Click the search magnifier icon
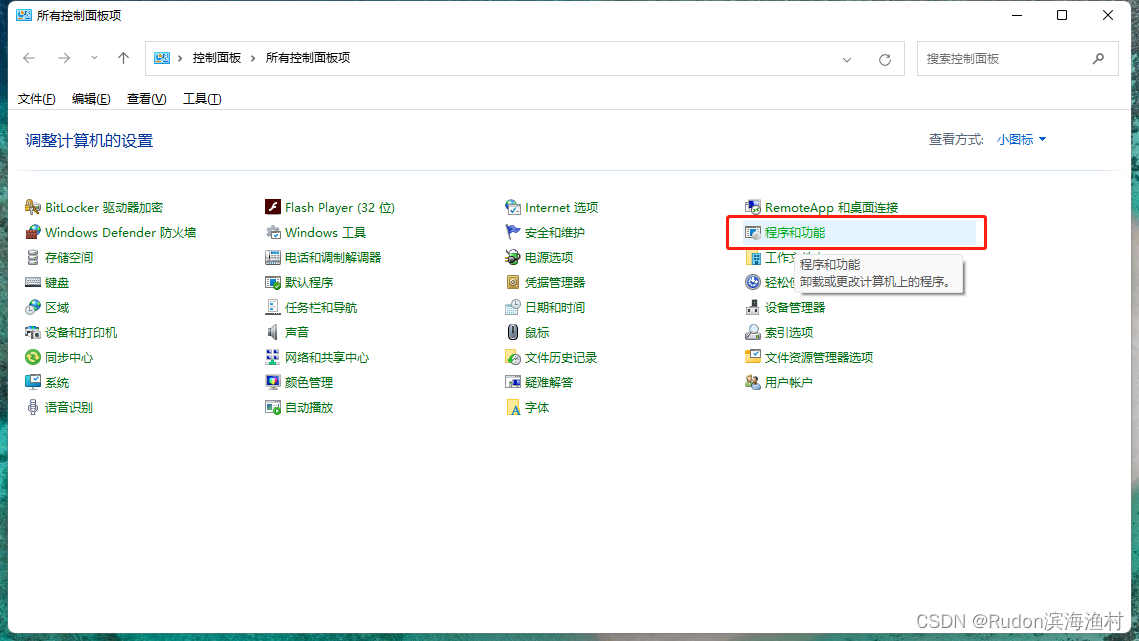 [1098, 58]
